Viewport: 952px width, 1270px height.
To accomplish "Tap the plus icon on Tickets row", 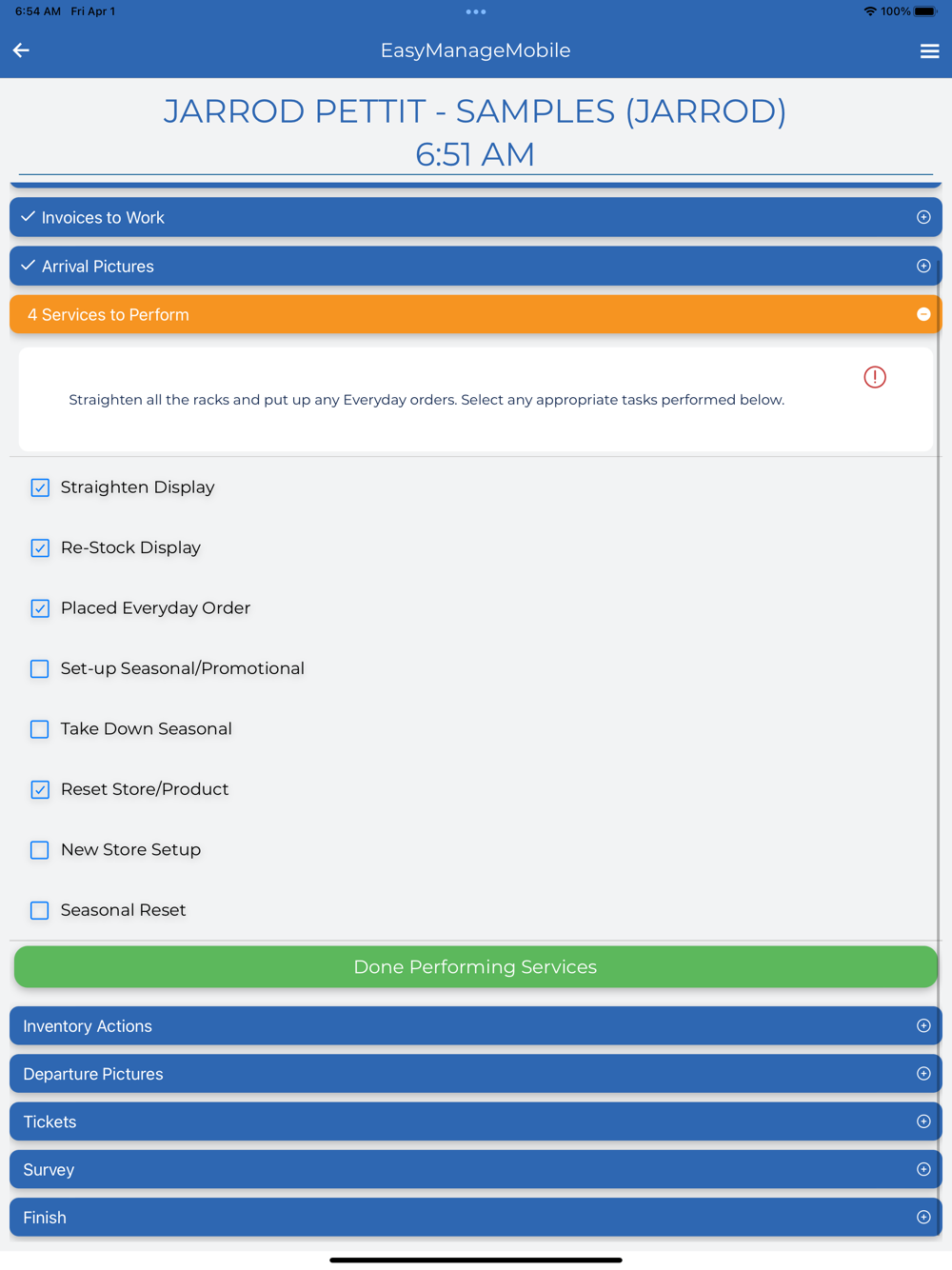I will pyautogui.click(x=923, y=1121).
